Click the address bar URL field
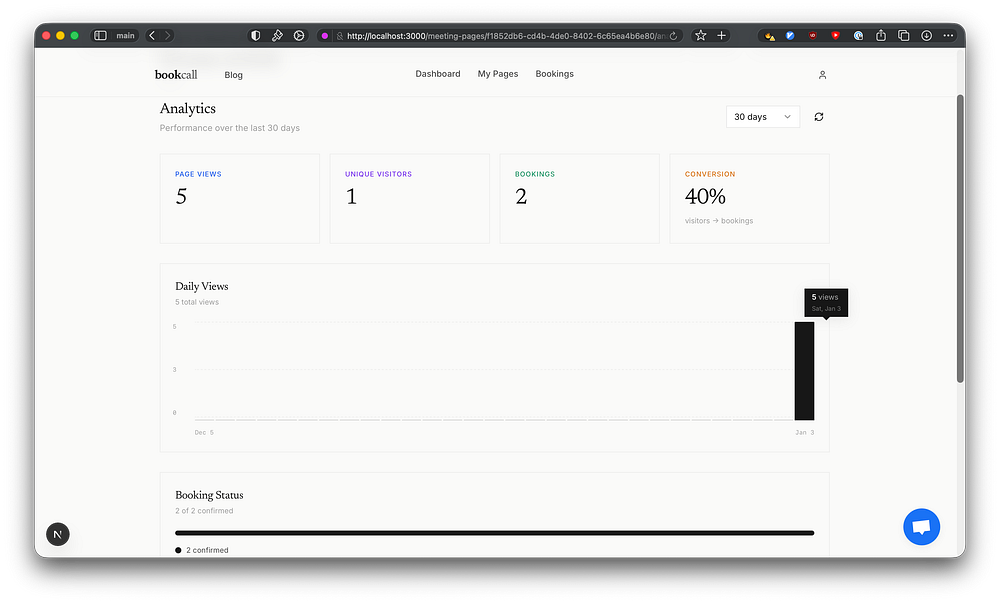The image size is (1000, 603). pyautogui.click(x=501, y=36)
